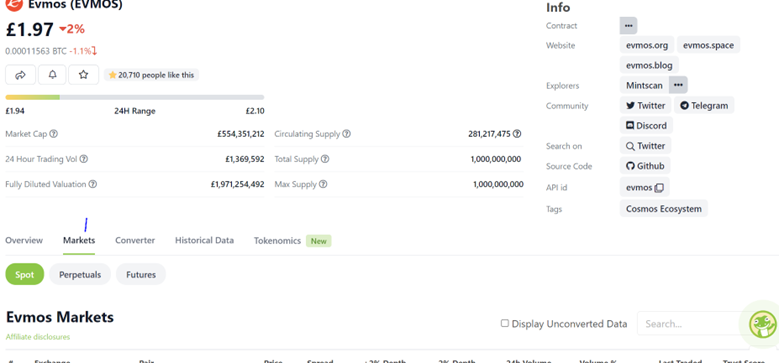Click the Market Cap help question icon
779x363 pixels.
[54, 134]
